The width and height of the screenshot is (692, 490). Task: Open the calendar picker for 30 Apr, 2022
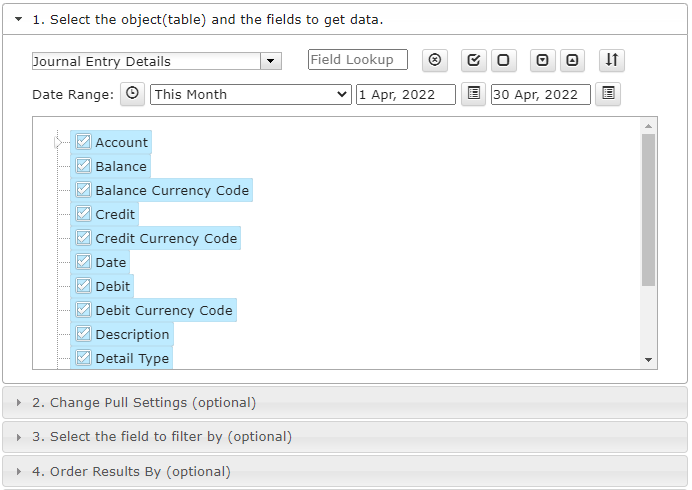pos(608,94)
